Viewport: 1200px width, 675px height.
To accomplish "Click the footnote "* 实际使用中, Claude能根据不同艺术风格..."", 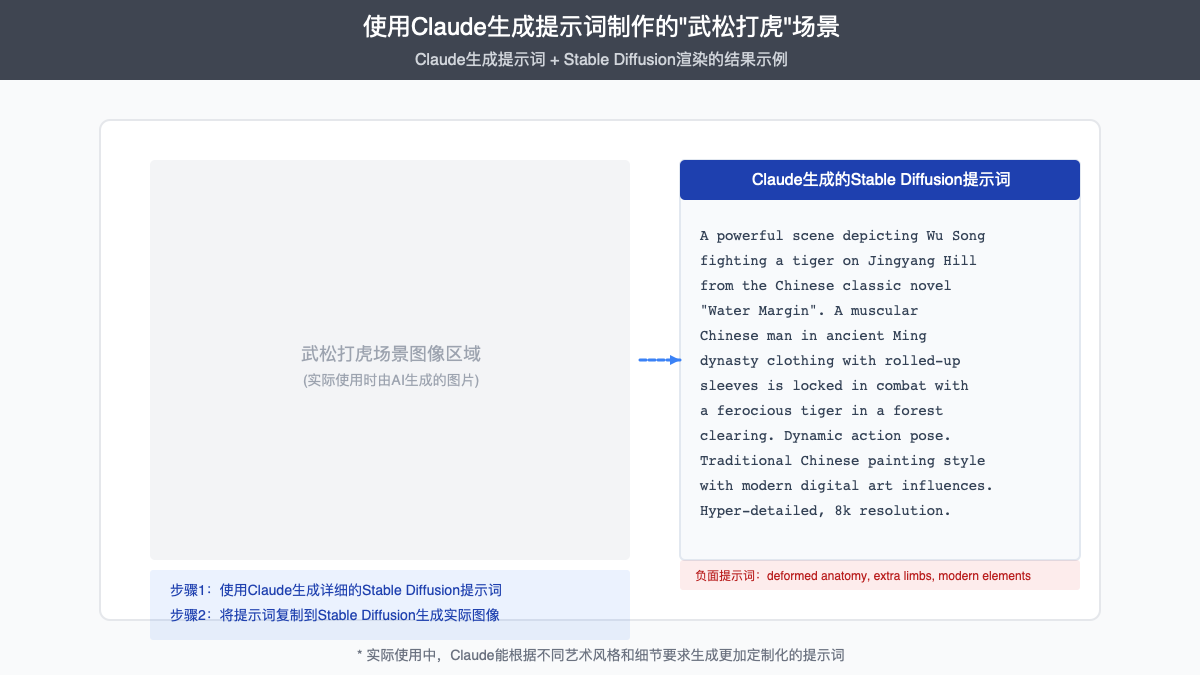I will click(x=600, y=655).
